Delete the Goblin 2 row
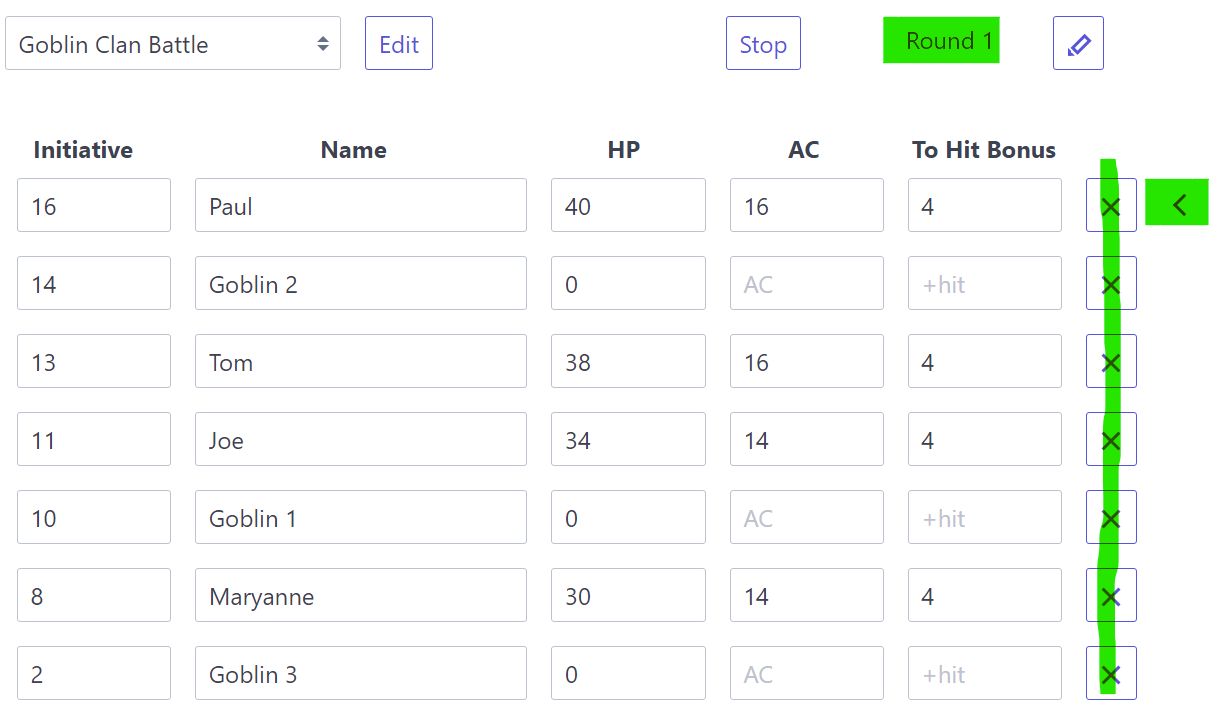The width and height of the screenshot is (1213, 714). (1110, 284)
